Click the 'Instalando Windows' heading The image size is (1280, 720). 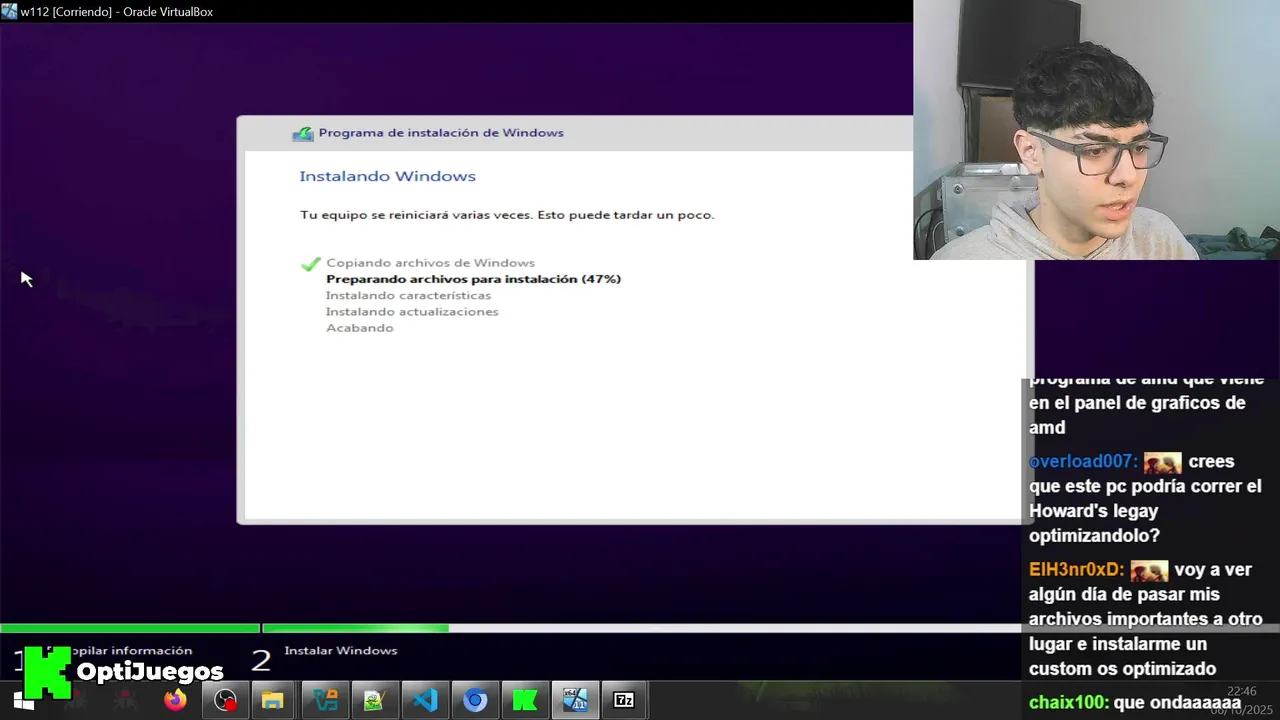(387, 176)
